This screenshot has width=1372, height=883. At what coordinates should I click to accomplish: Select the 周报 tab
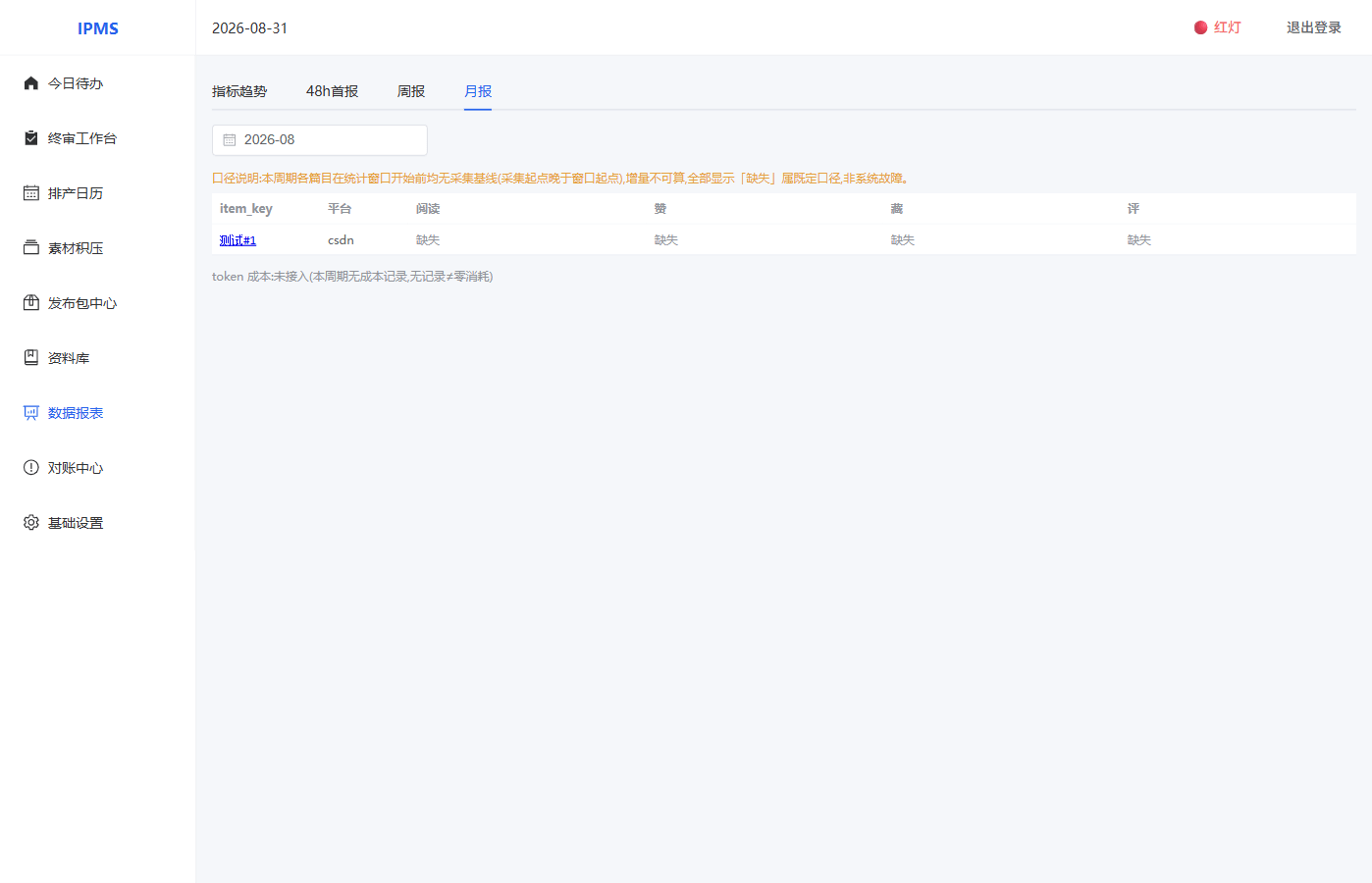(x=411, y=91)
